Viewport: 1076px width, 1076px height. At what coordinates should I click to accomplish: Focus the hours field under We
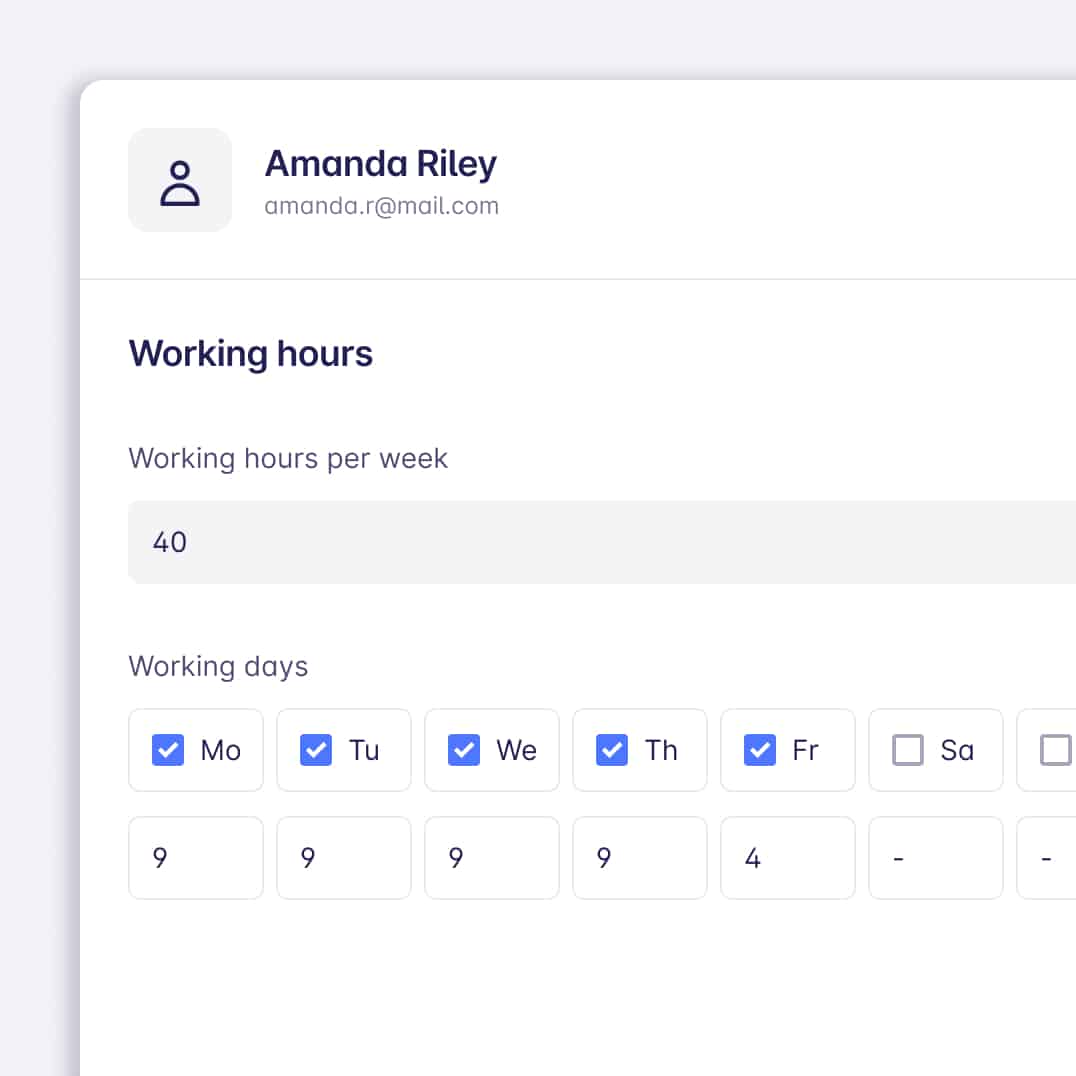pos(492,858)
